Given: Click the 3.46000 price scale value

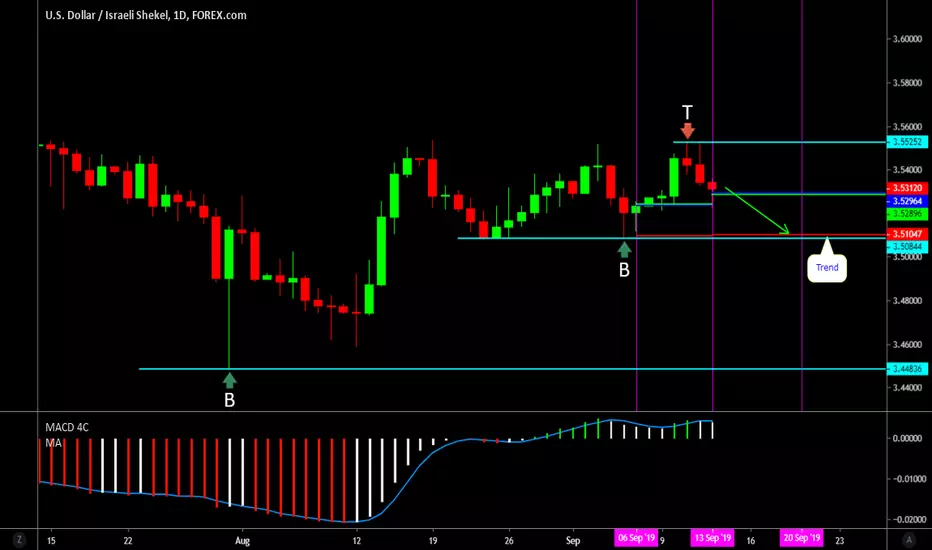Looking at the screenshot, I should (907, 344).
